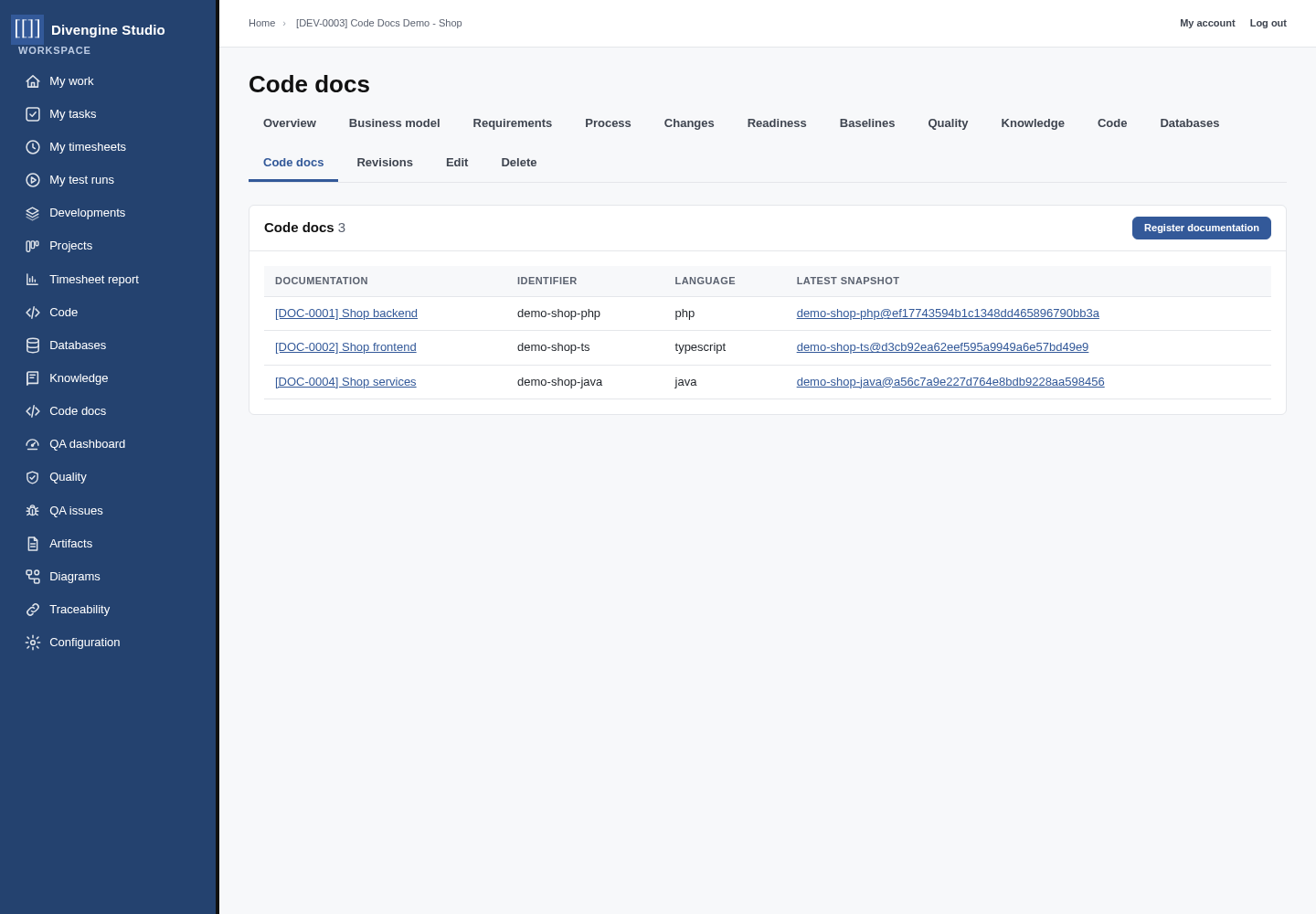This screenshot has width=1316, height=914.
Task: Click Register documentation button
Action: 1202,228
